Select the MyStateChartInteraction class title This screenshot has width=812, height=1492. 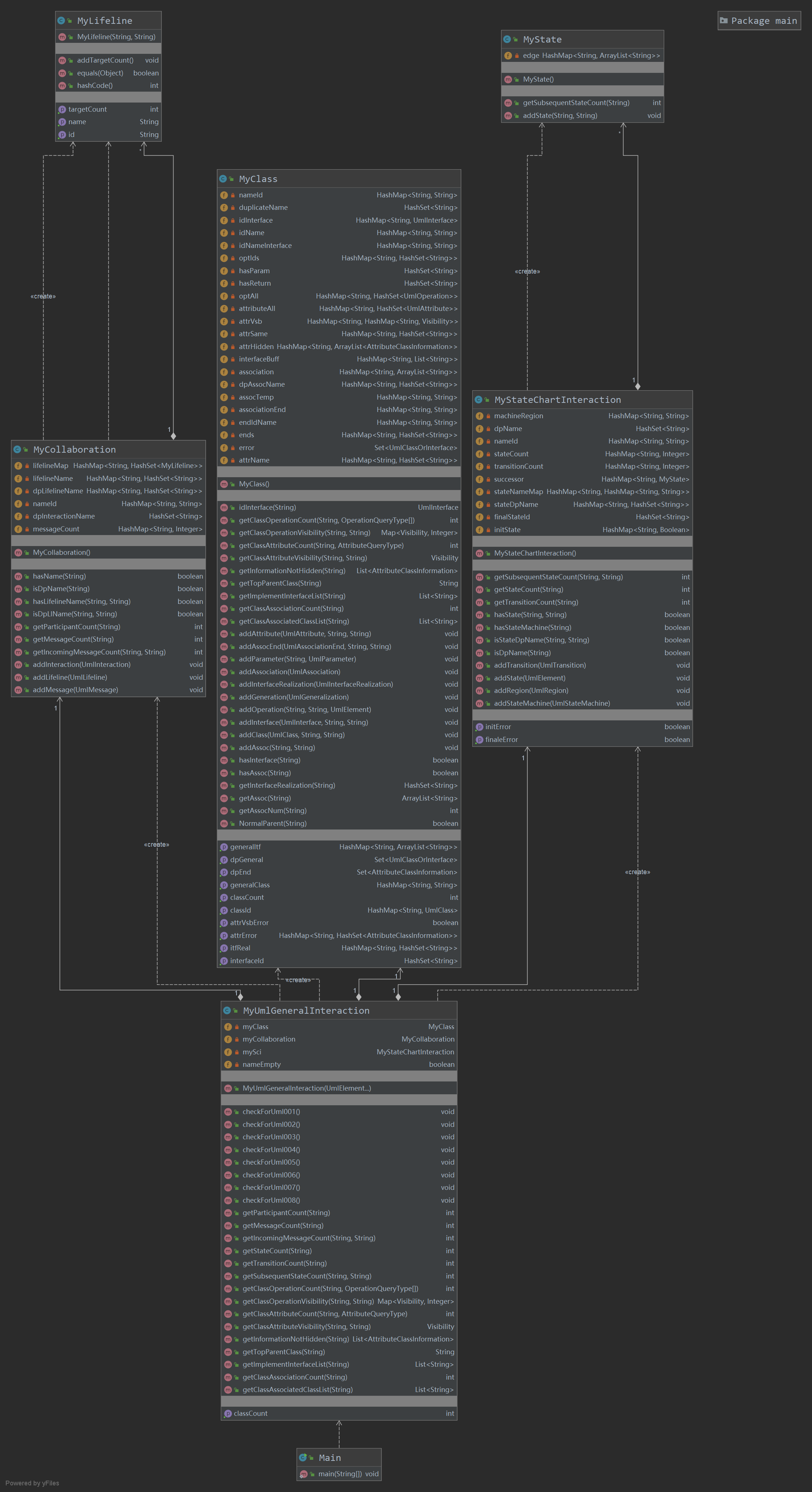pos(557,400)
